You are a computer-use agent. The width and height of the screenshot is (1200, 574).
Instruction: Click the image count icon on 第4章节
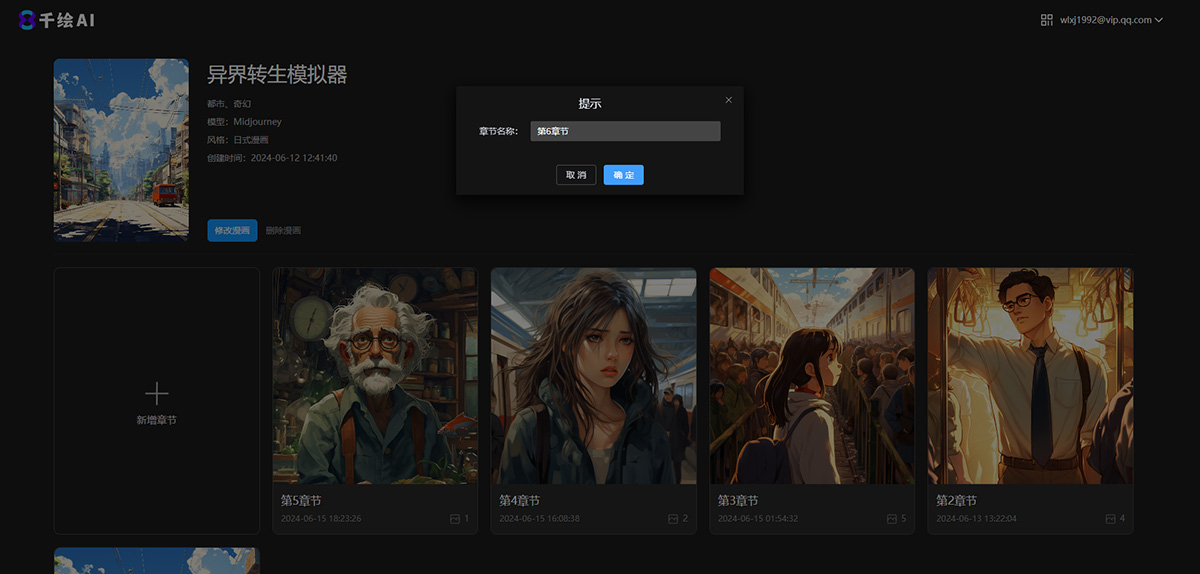point(673,519)
